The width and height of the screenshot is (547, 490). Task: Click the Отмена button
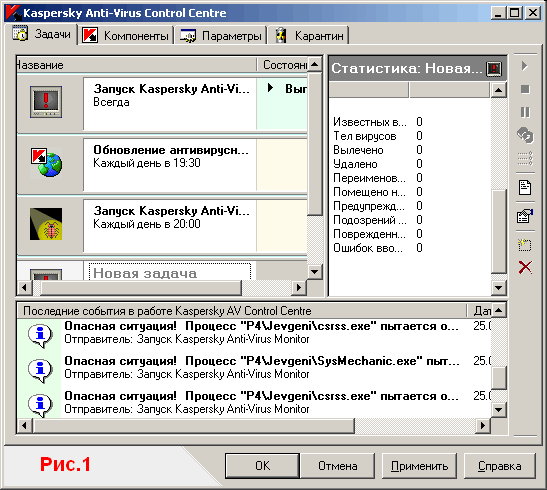click(x=337, y=466)
